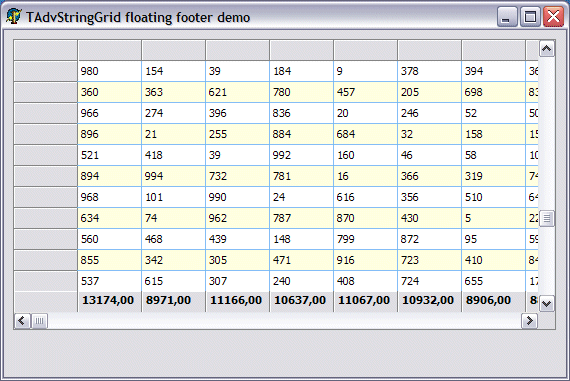
Task: Select the cell containing 537
Action: (x=109, y=281)
